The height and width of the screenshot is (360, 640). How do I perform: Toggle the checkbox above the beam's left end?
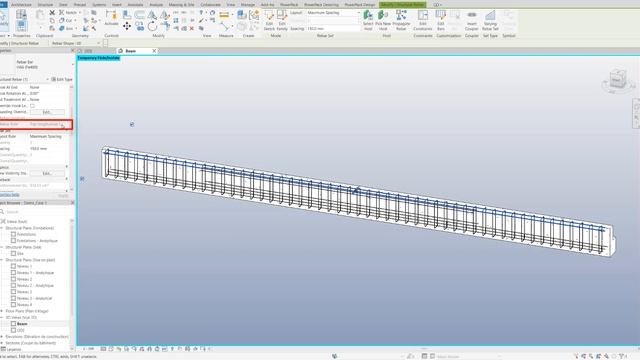[x=132, y=124]
